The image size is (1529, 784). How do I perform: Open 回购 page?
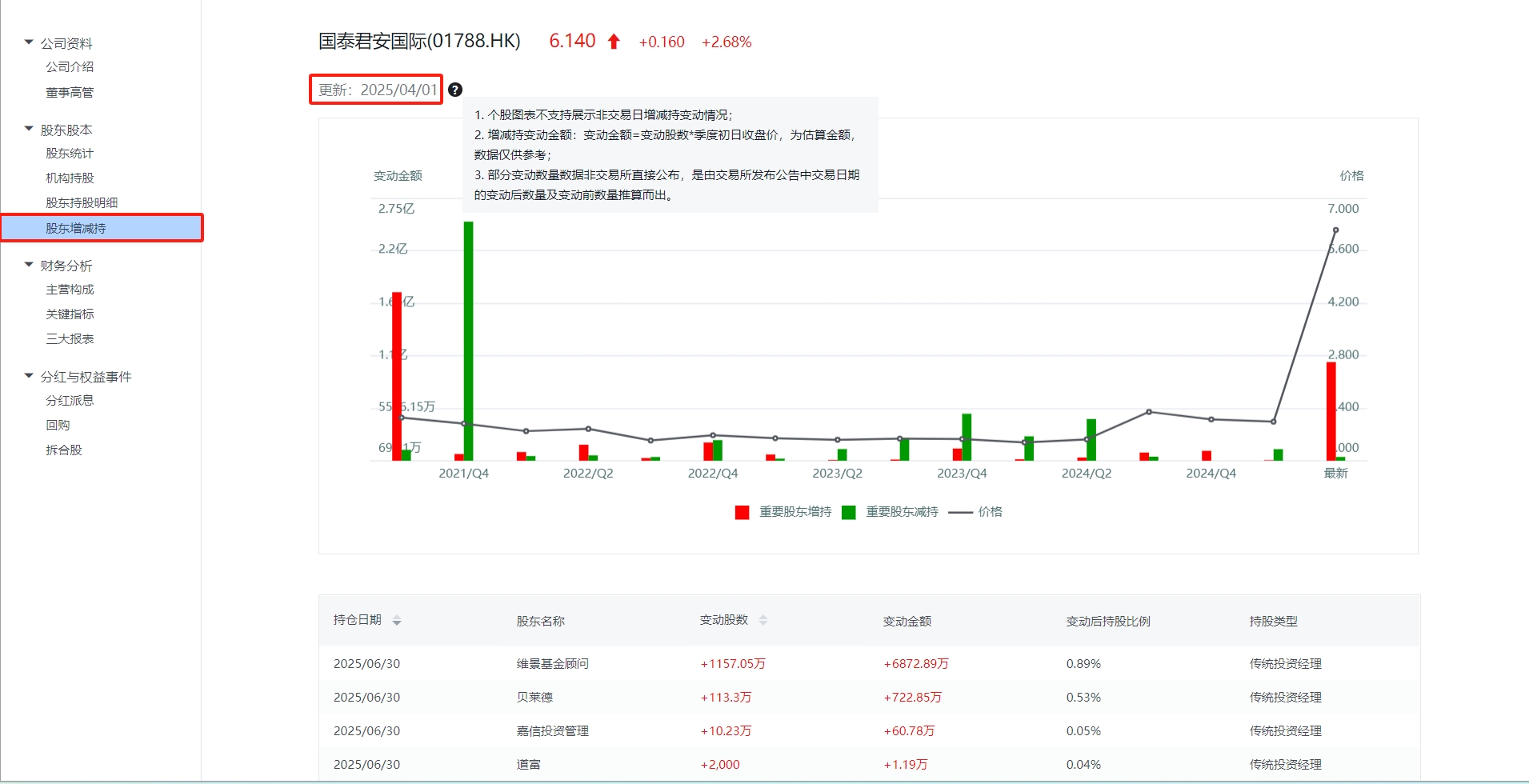[58, 426]
